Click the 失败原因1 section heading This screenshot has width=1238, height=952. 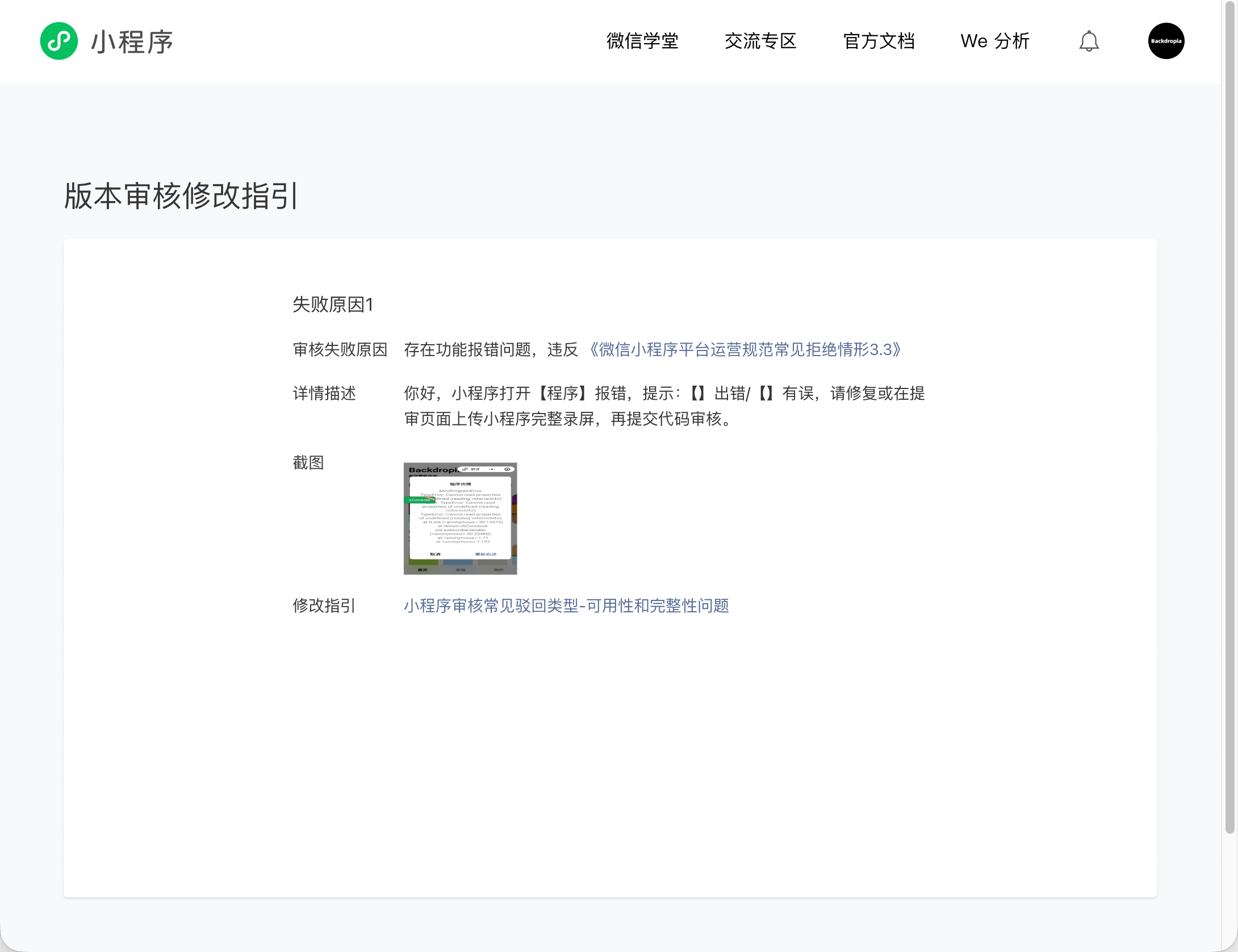(333, 304)
